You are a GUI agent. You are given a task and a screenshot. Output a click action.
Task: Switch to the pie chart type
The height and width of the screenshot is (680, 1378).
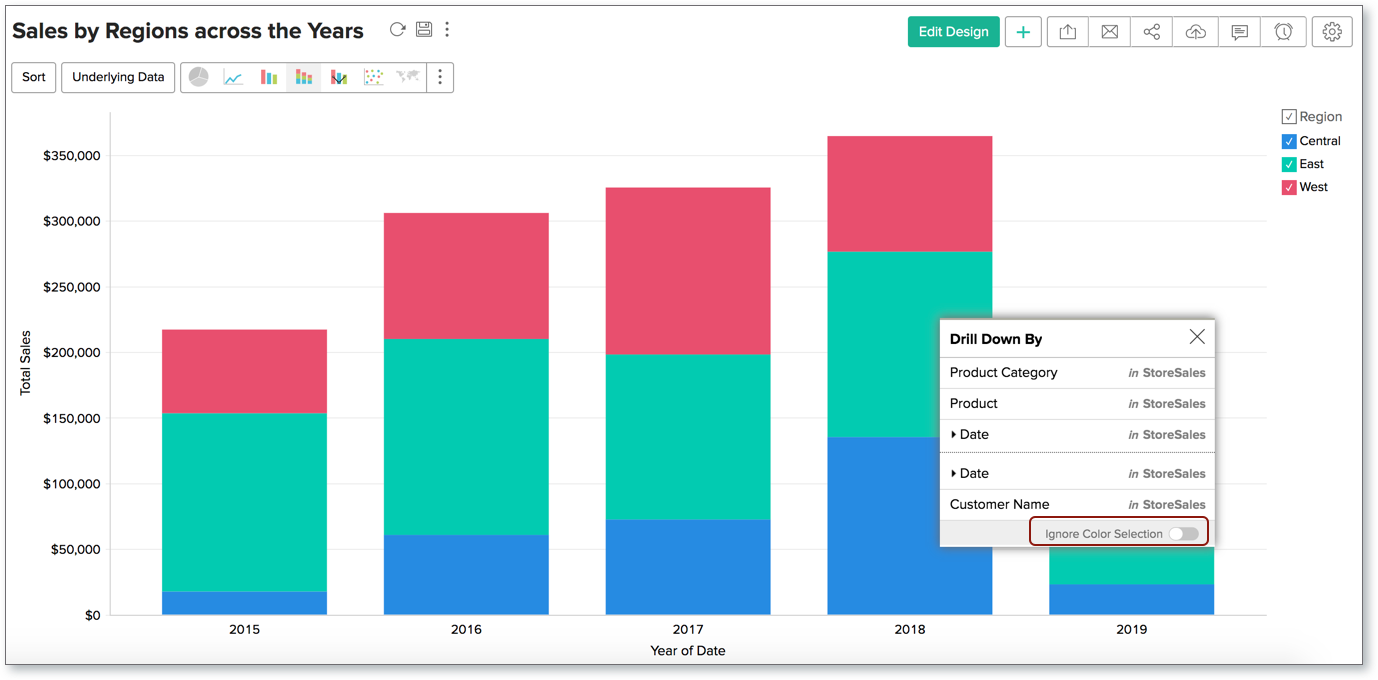(x=199, y=77)
